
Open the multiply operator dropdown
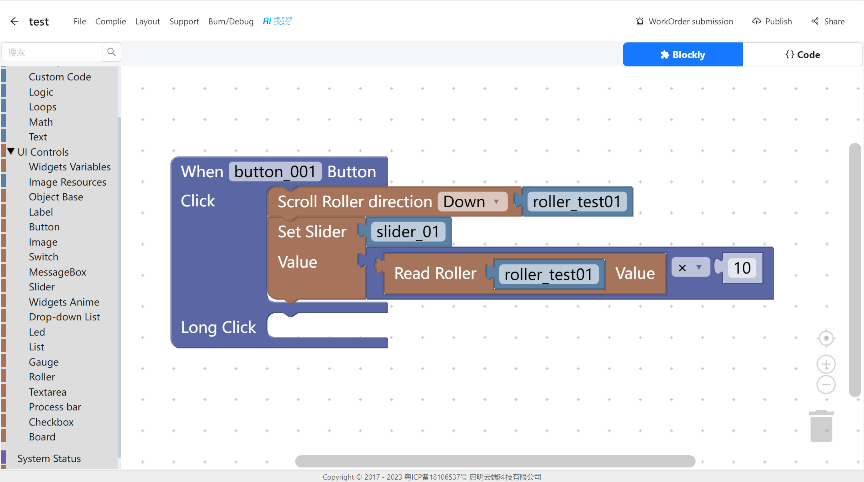[690, 268]
